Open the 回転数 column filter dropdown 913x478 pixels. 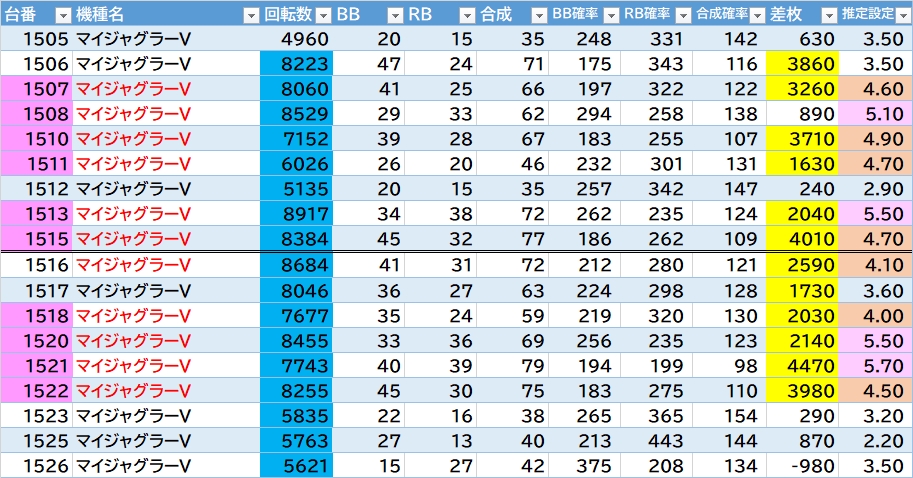323,15
